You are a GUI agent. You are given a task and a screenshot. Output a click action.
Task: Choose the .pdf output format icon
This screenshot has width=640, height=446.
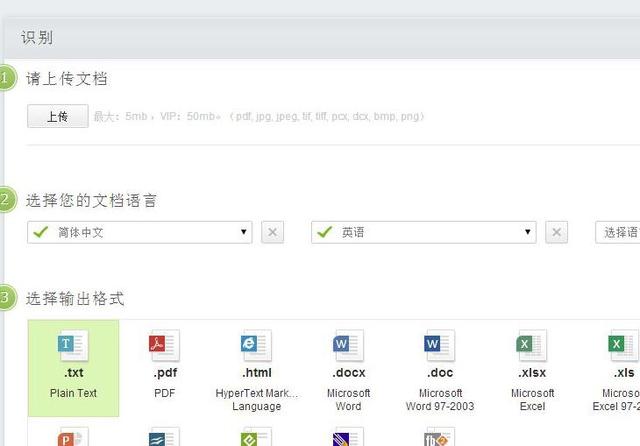point(164,345)
